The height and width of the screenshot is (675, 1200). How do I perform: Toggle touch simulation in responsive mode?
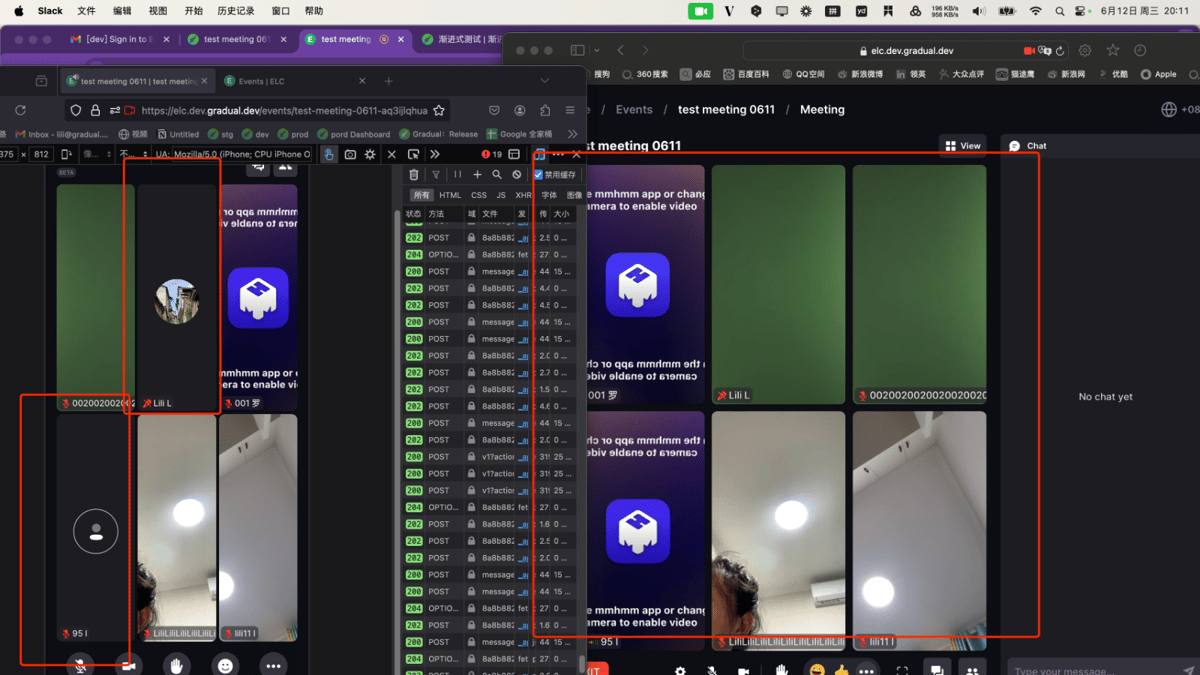(x=329, y=155)
